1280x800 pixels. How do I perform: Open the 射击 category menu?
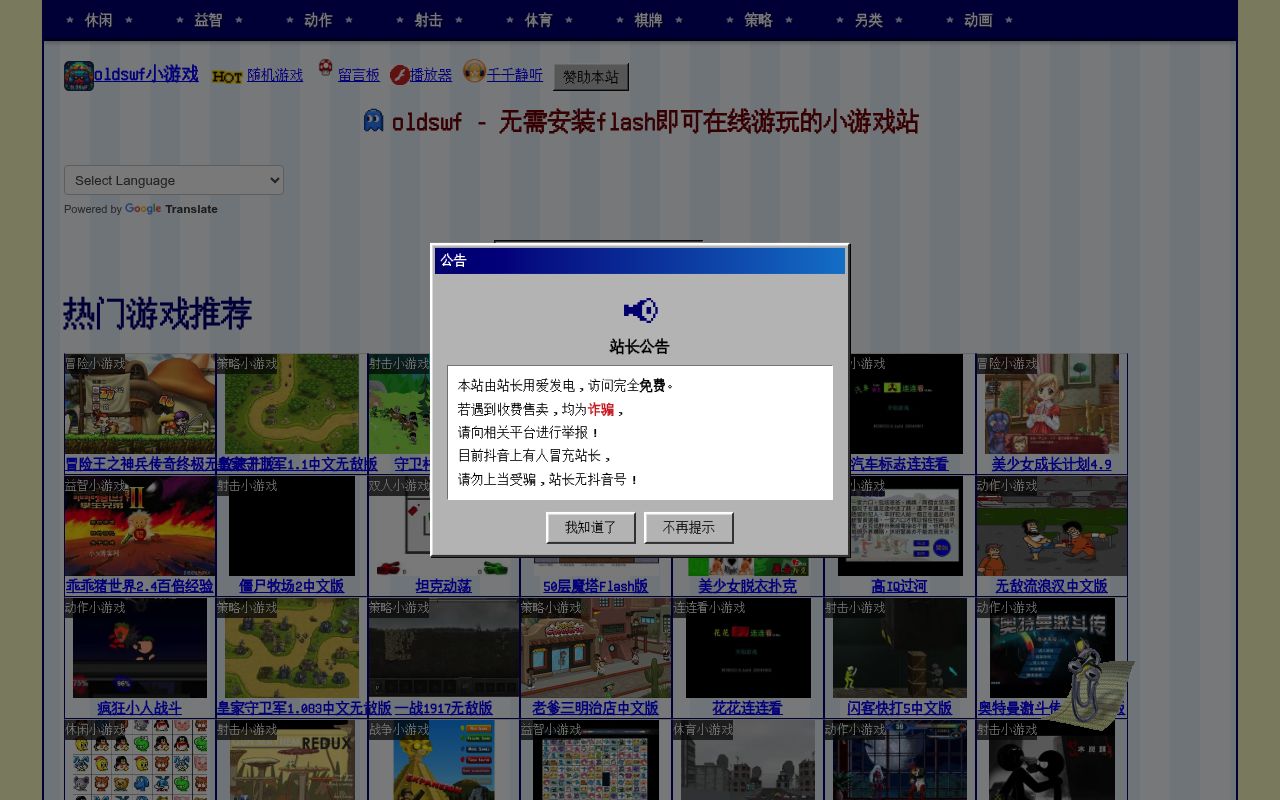(428, 20)
